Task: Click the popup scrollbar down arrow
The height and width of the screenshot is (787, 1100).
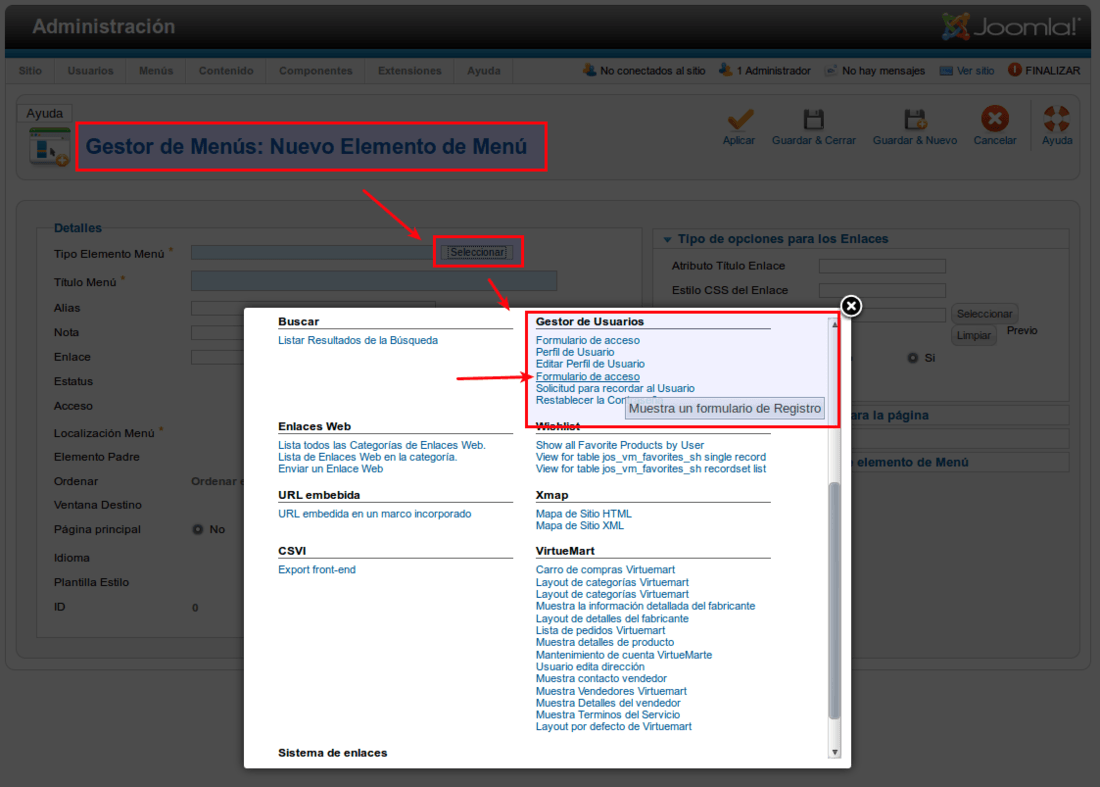Action: (835, 753)
